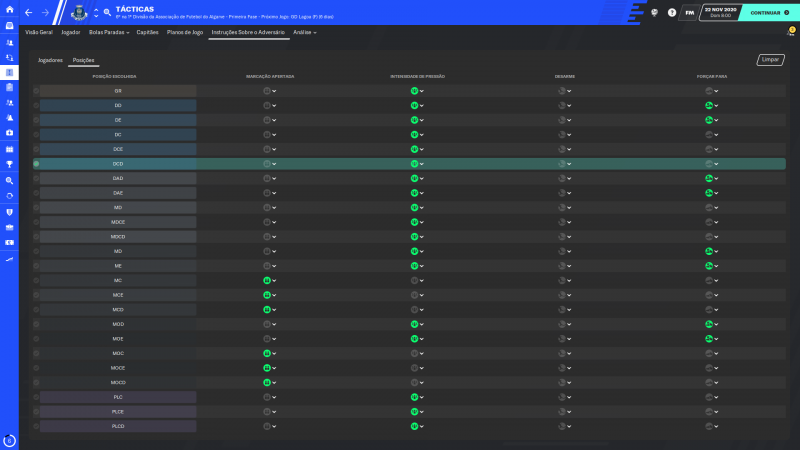This screenshot has height=450, width=800.
Task: Expand the tight marking dropdown for MCD
Action: [x=274, y=310]
